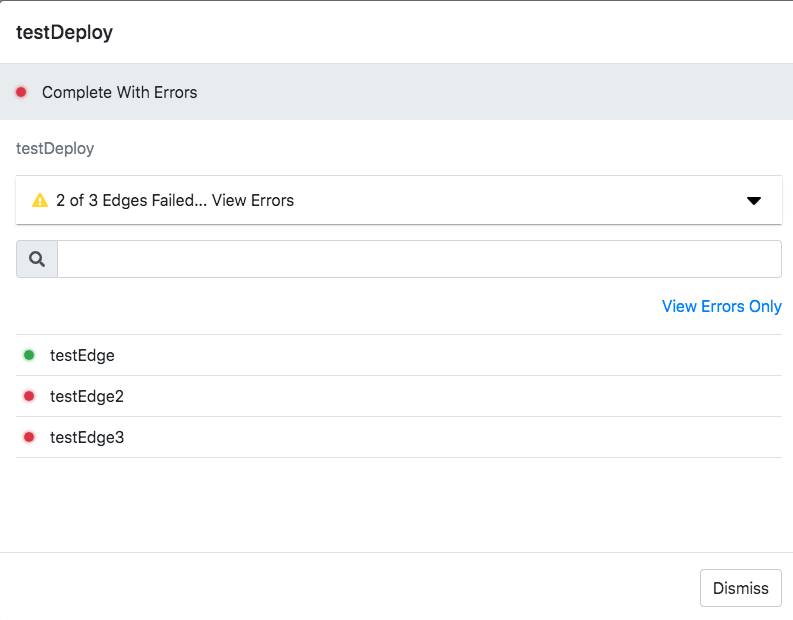Click the gray status banner's empty right side
Screen dimensions: 793x620
coord(550,92)
